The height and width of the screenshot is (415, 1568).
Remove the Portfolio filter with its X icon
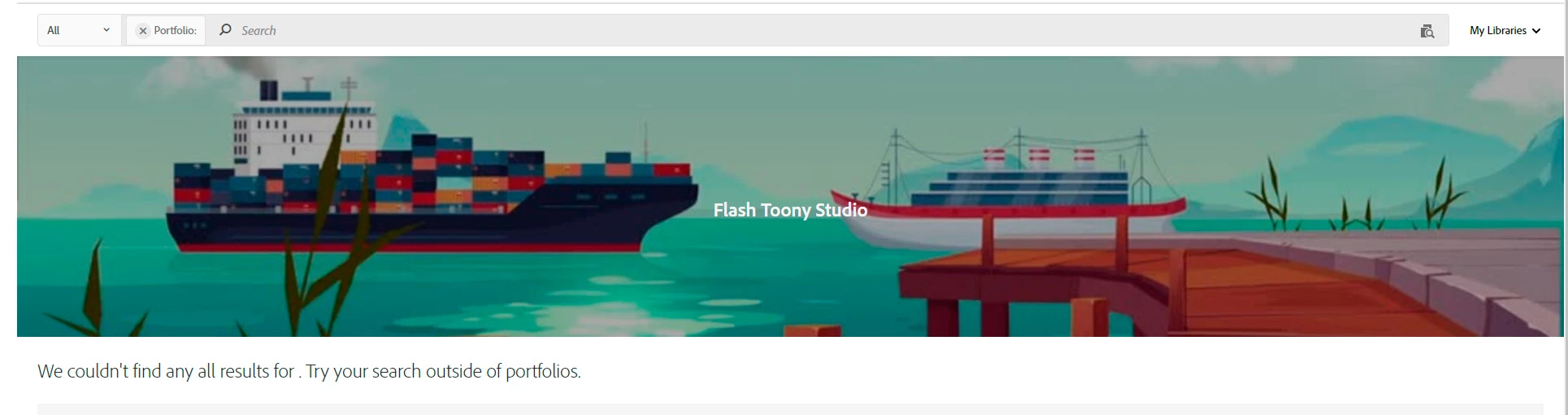(143, 31)
